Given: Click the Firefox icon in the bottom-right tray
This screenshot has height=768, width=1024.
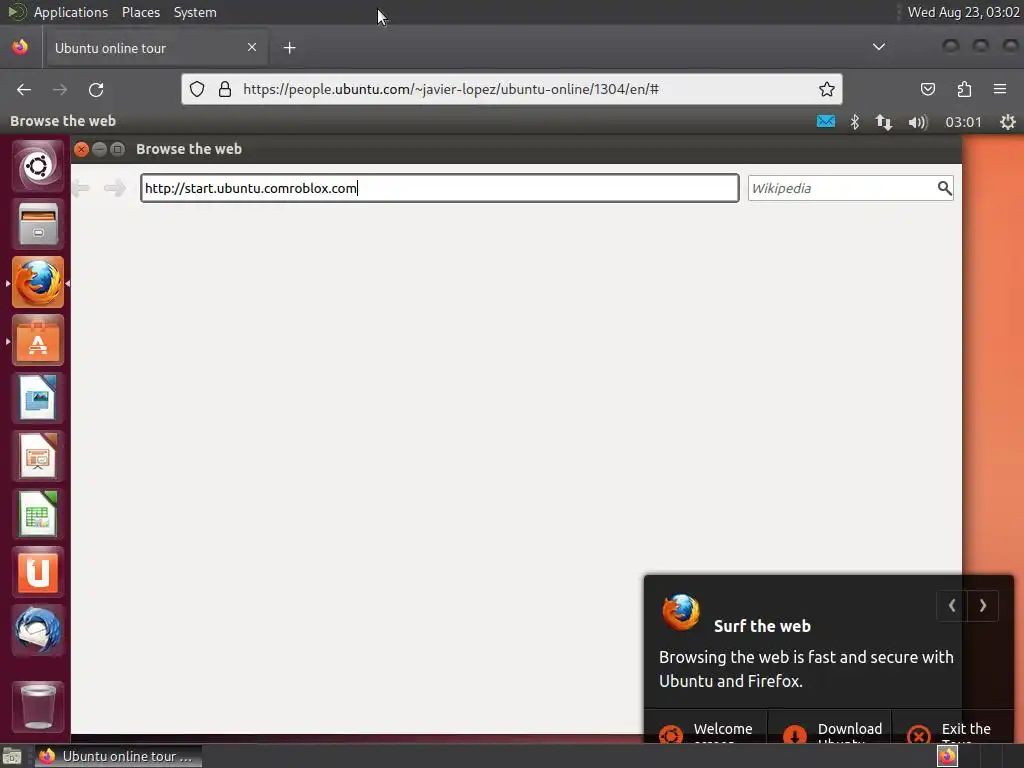Looking at the screenshot, I should tap(948, 756).
